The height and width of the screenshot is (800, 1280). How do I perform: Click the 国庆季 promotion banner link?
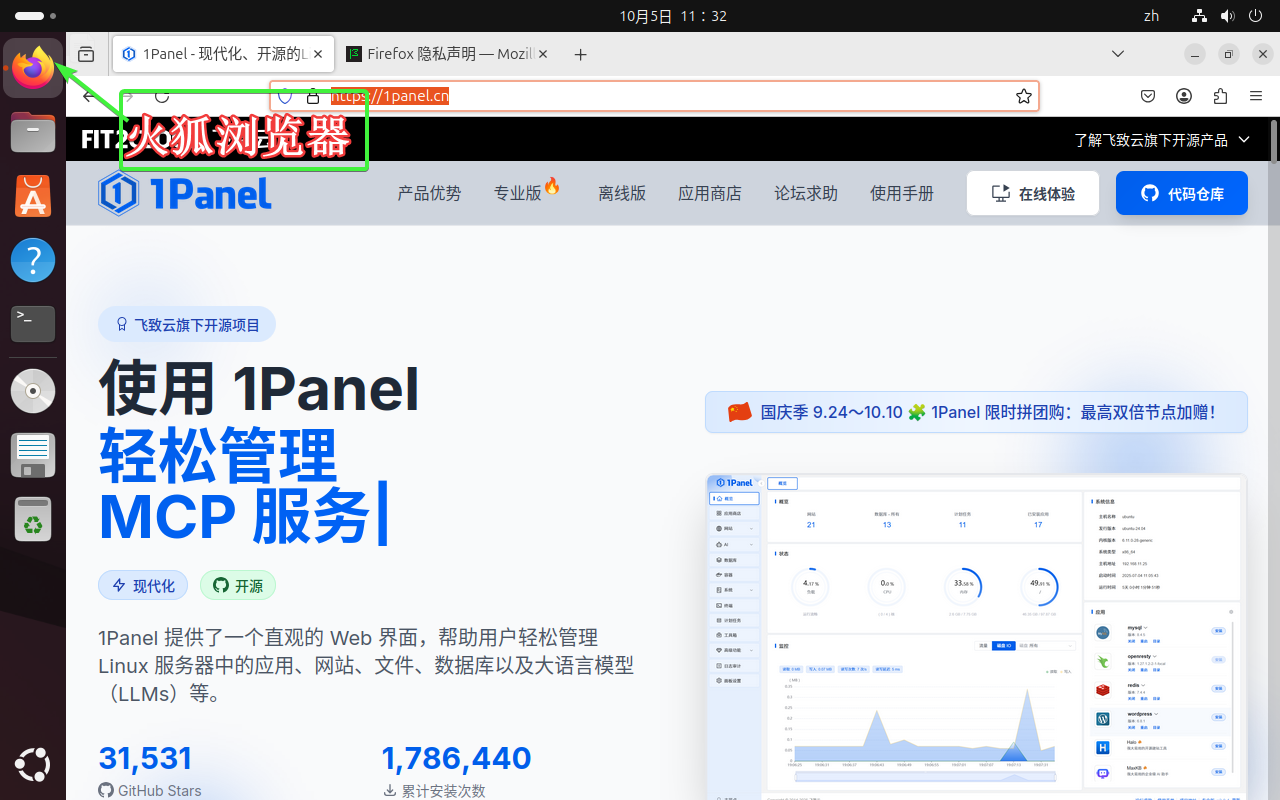(x=975, y=412)
